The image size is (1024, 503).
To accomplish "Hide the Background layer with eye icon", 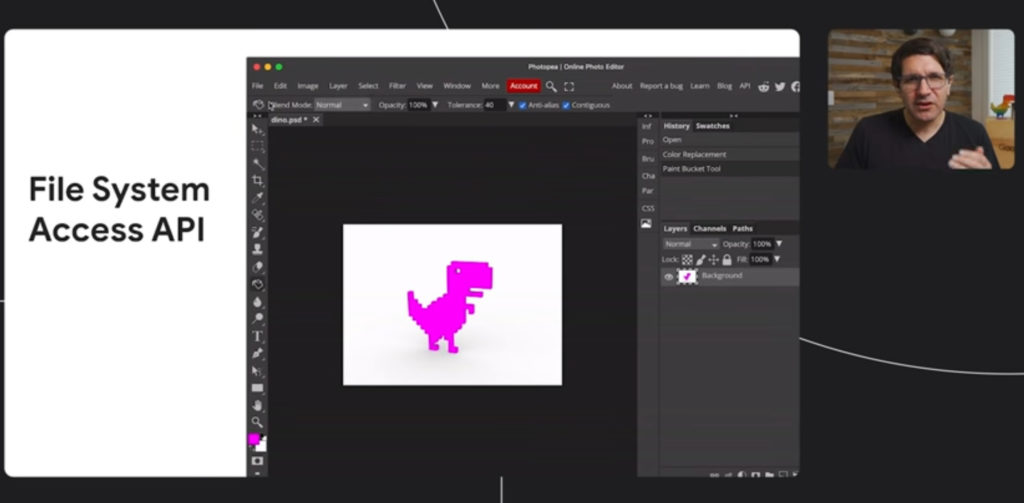I will tap(669, 277).
